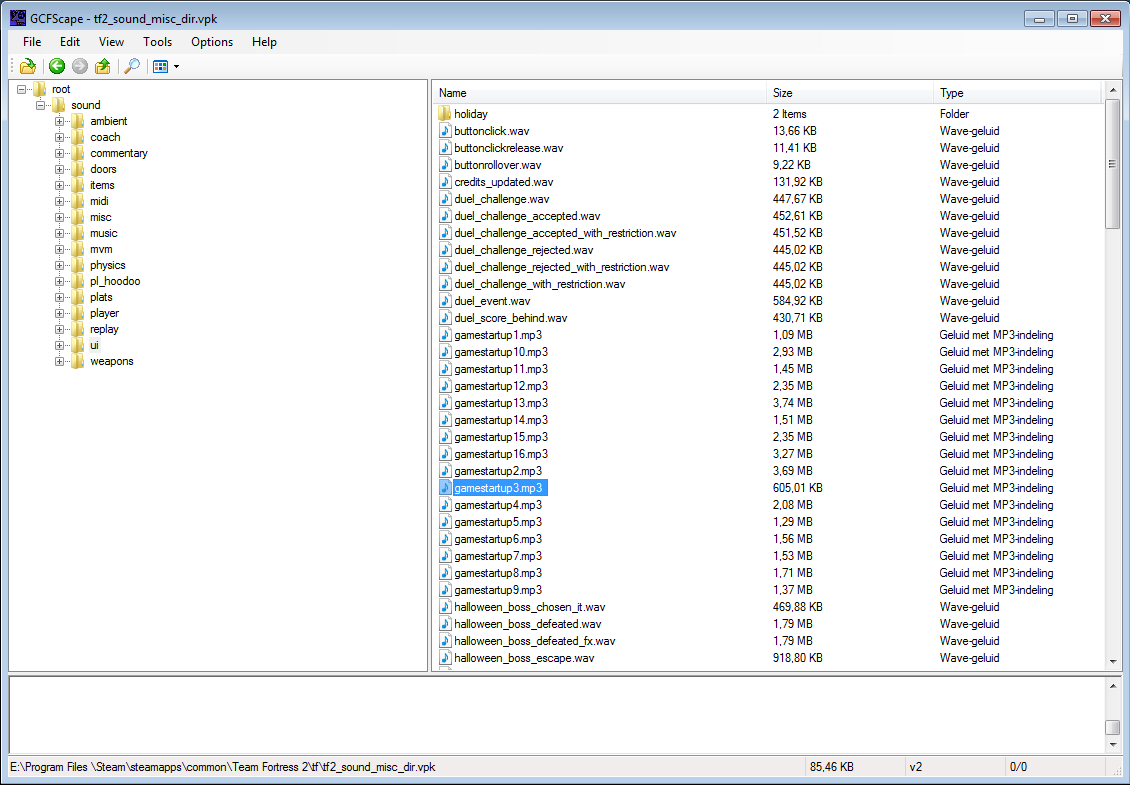Viewport: 1130px width, 785px height.
Task: Click the file list scroll down arrow
Action: pos(1112,661)
